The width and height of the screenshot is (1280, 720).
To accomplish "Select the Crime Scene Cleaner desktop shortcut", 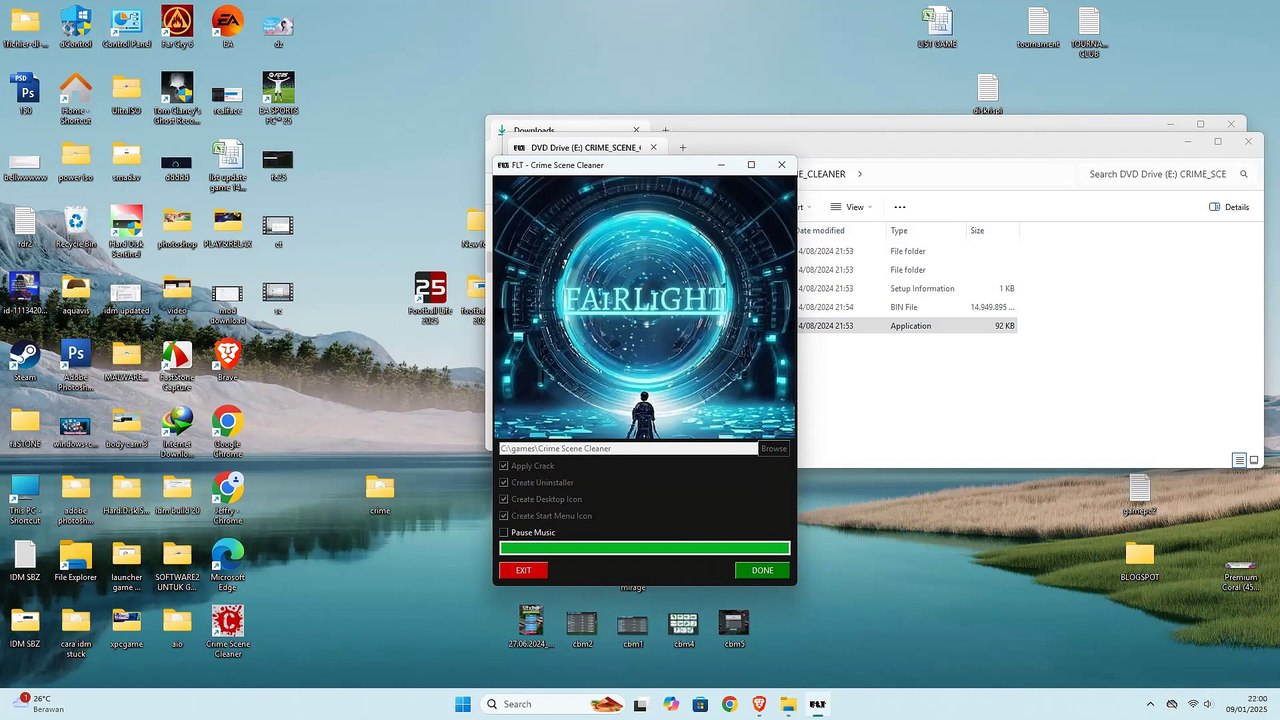I will [227, 631].
